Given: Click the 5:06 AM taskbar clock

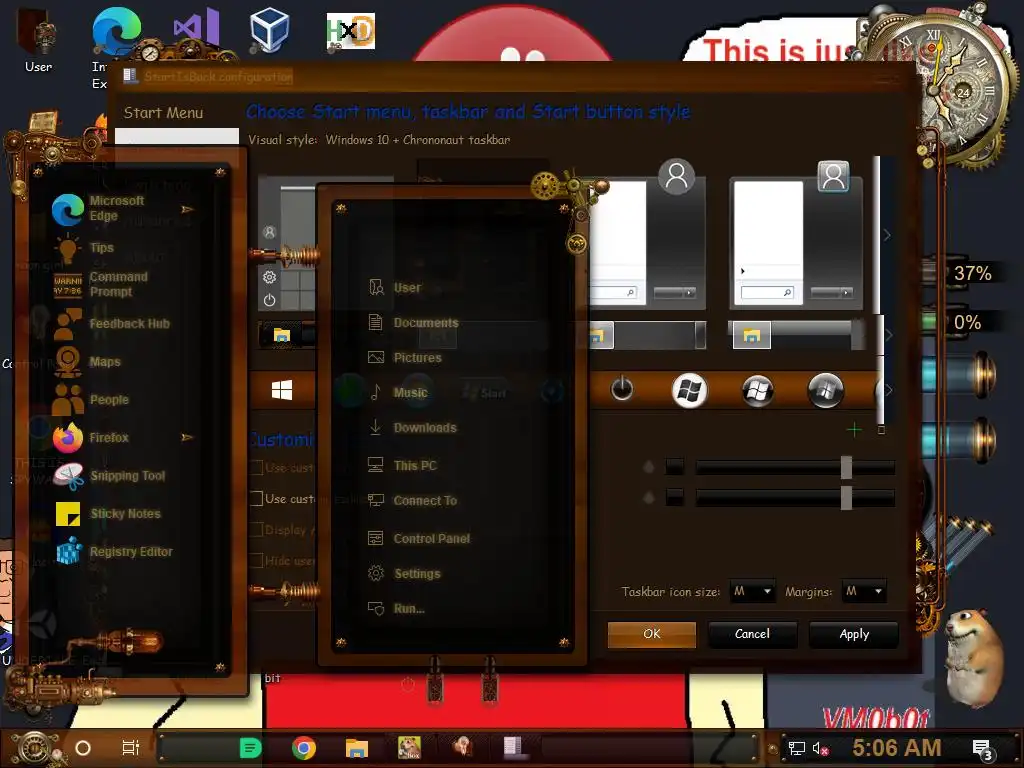Looking at the screenshot, I should point(897,747).
